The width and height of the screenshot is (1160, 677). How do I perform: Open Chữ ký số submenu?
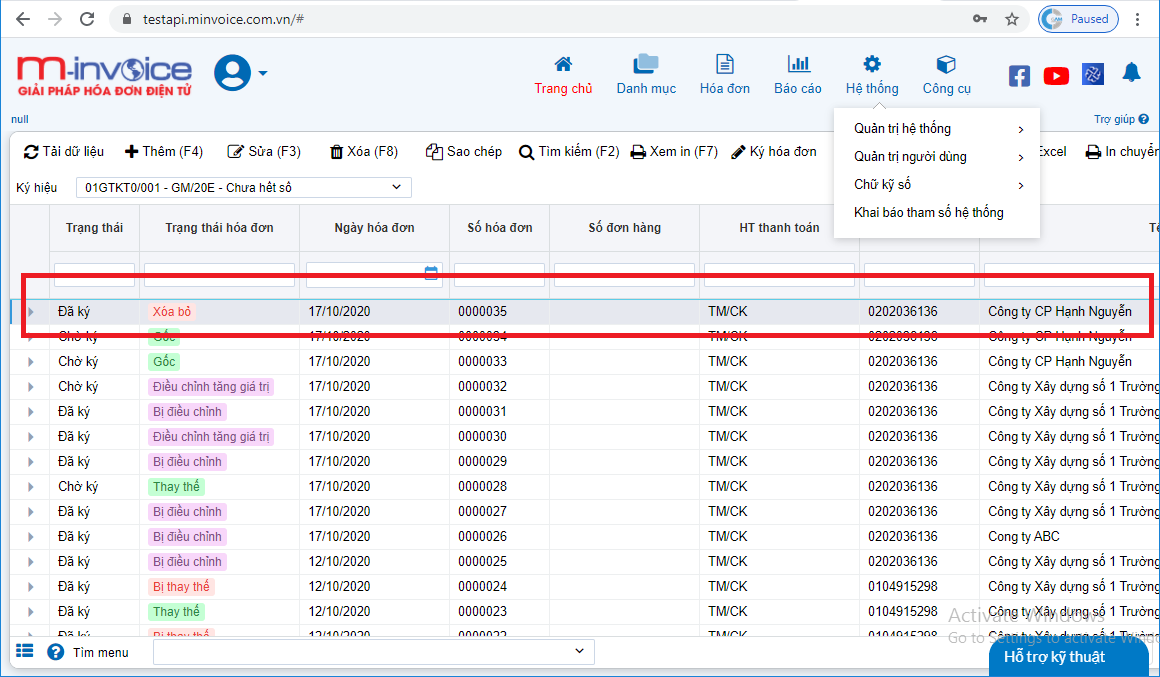(x=937, y=185)
